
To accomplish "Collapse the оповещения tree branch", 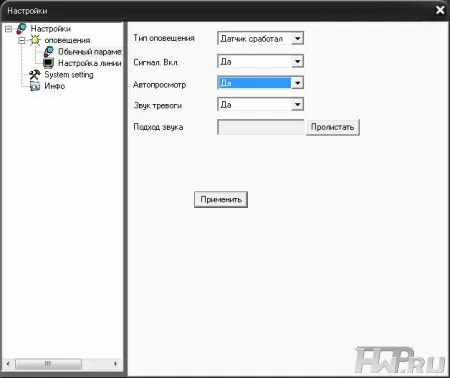I will 22,40.
